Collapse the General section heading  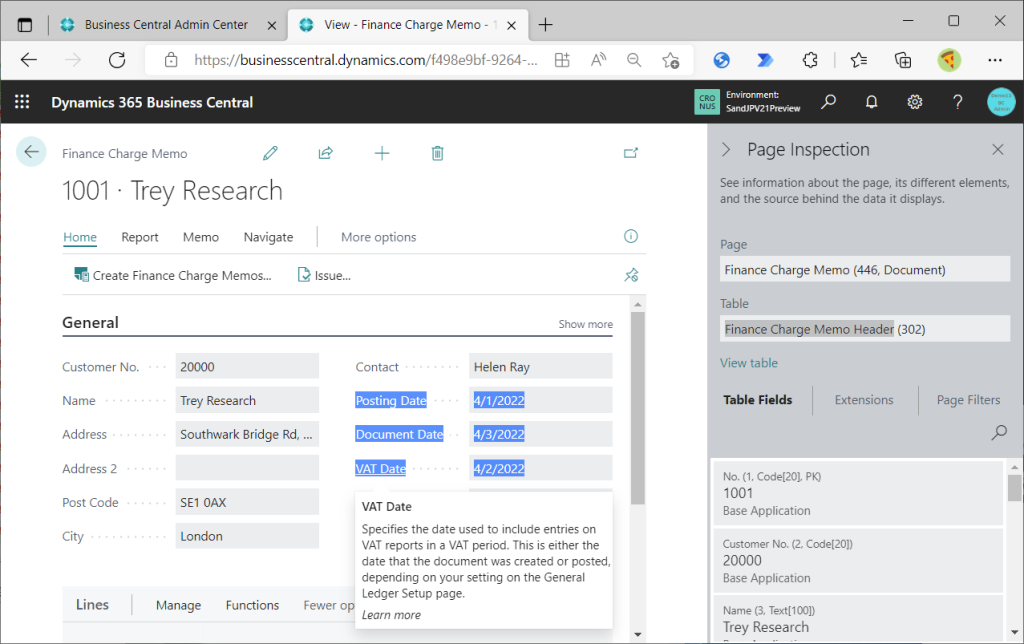[x=90, y=323]
